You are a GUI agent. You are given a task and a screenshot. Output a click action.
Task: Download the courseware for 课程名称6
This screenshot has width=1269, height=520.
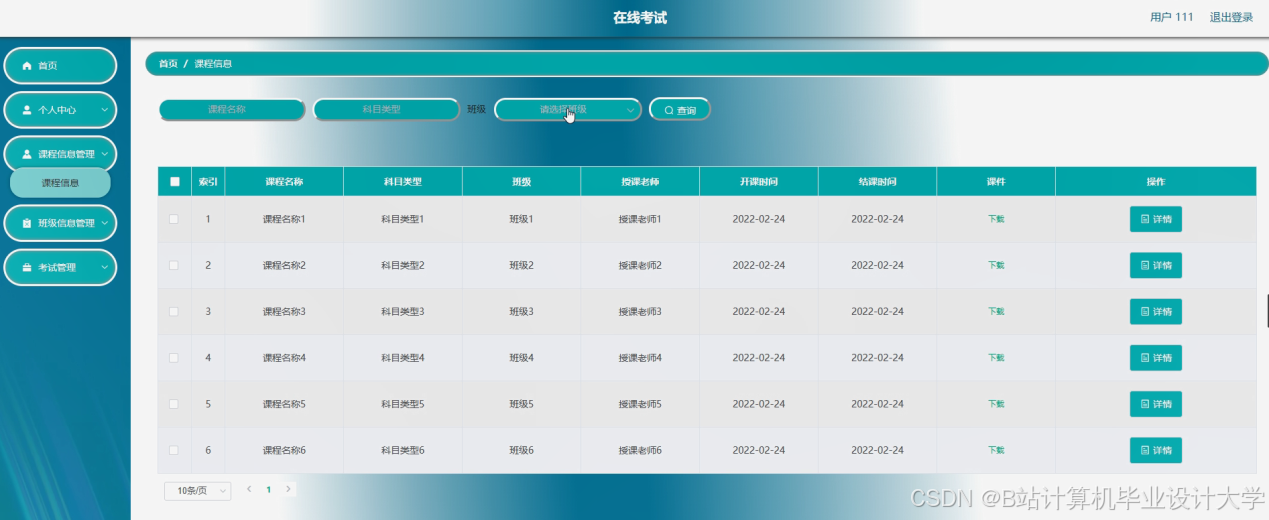(x=996, y=450)
